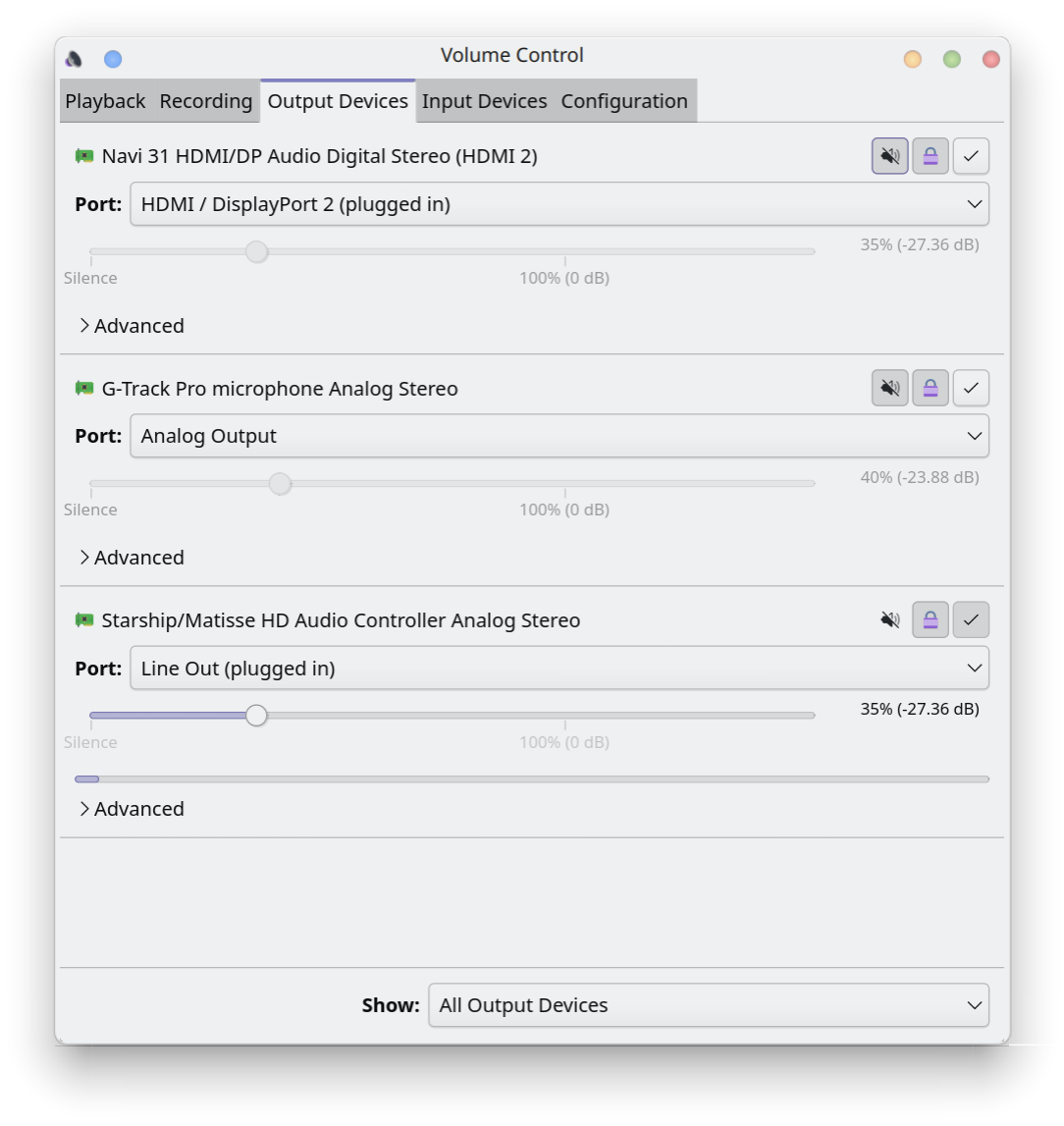
Task: Mute G-Track Pro microphone Analog Stereo output
Action: 889,389
